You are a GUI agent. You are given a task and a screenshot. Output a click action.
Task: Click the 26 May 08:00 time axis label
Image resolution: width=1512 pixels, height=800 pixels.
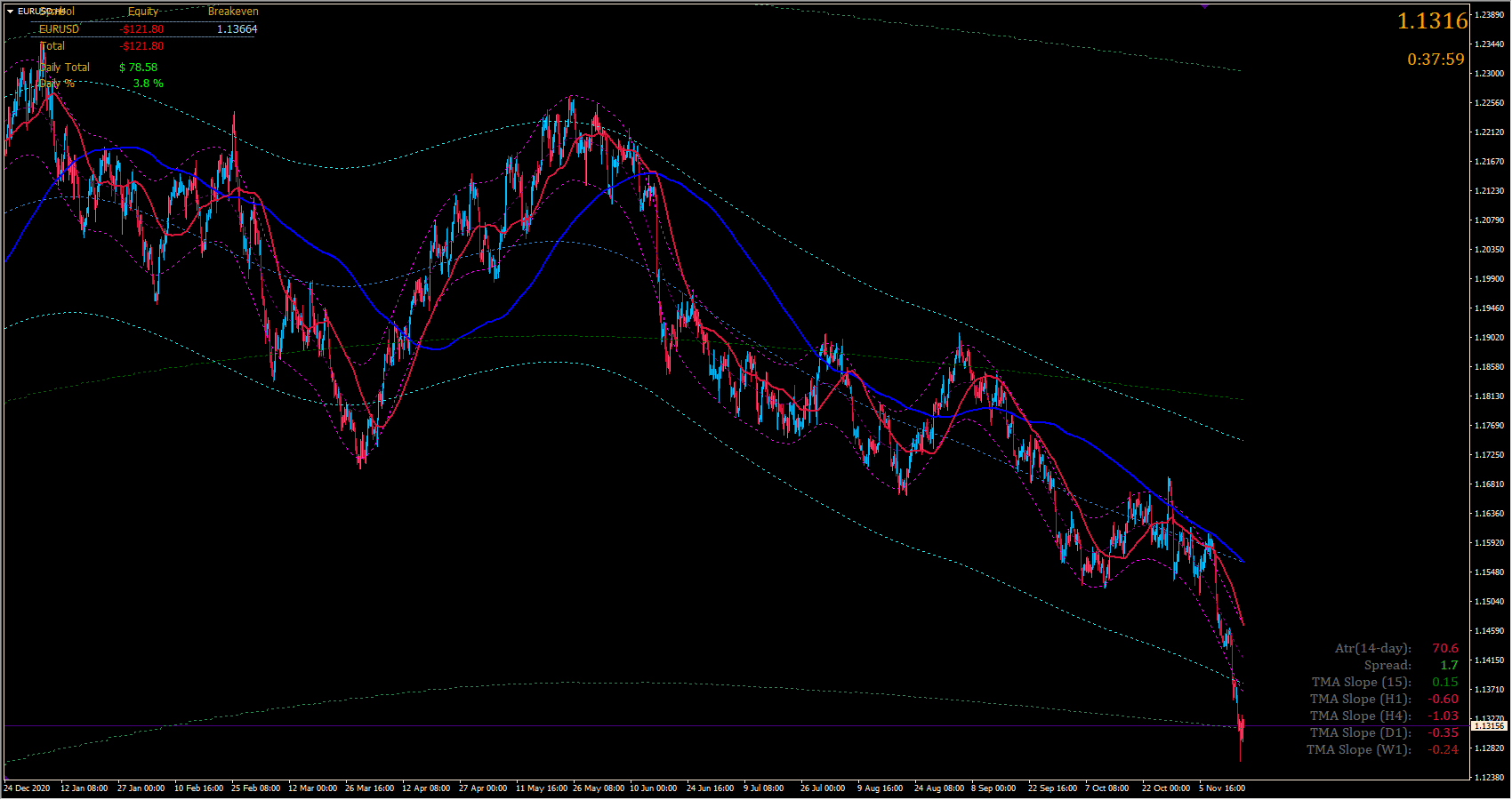coord(599,788)
